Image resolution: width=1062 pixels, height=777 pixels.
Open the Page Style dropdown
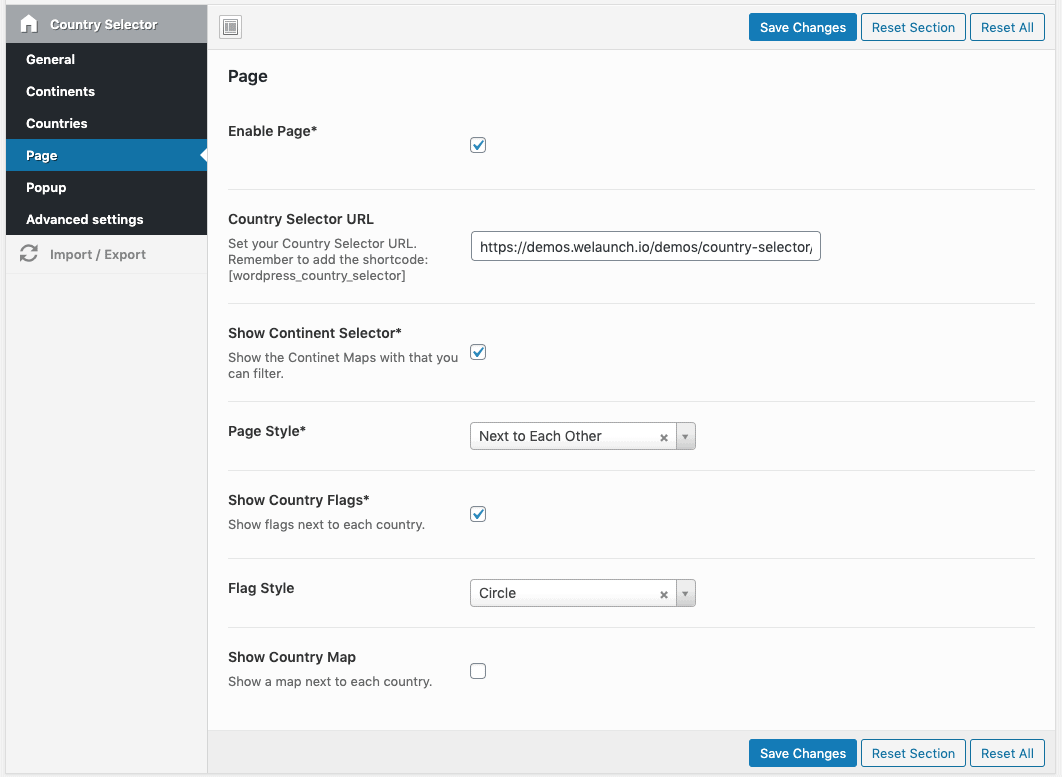pos(685,436)
